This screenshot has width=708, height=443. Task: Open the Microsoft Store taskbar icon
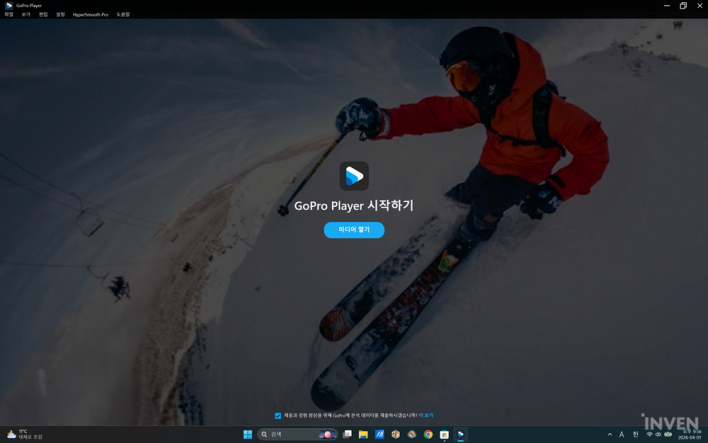click(444, 435)
